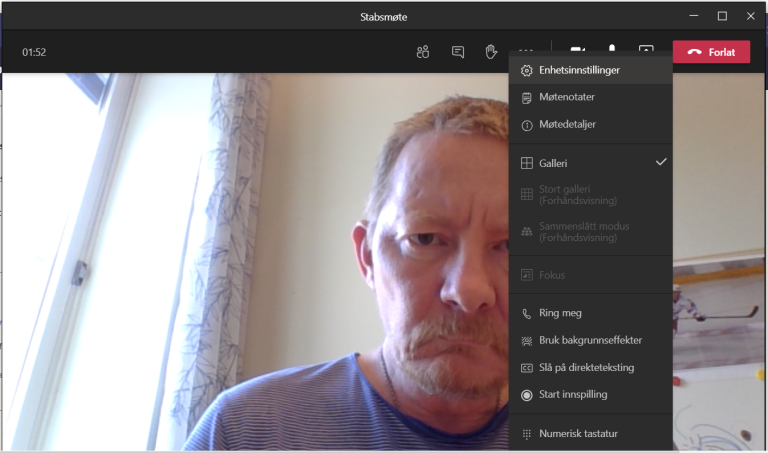Click the Møtenotater notes icon
Viewport: 768px width, 453px height.
click(x=527, y=98)
